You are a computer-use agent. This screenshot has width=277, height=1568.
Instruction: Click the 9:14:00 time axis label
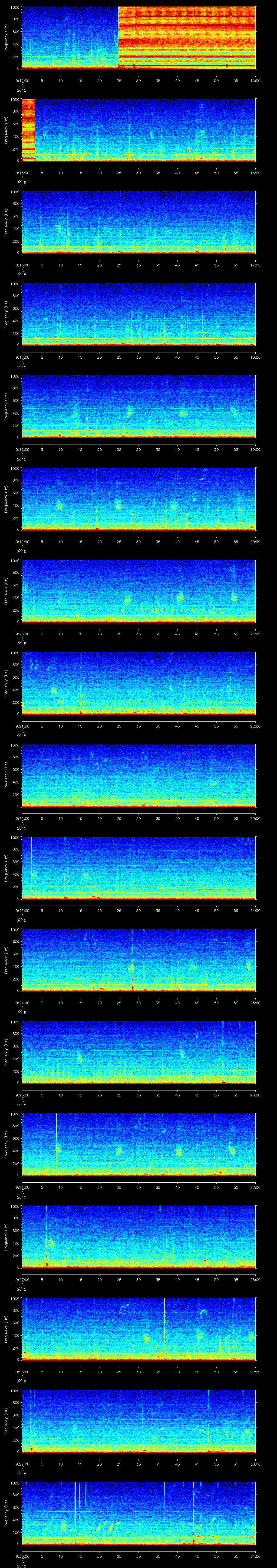[22, 80]
